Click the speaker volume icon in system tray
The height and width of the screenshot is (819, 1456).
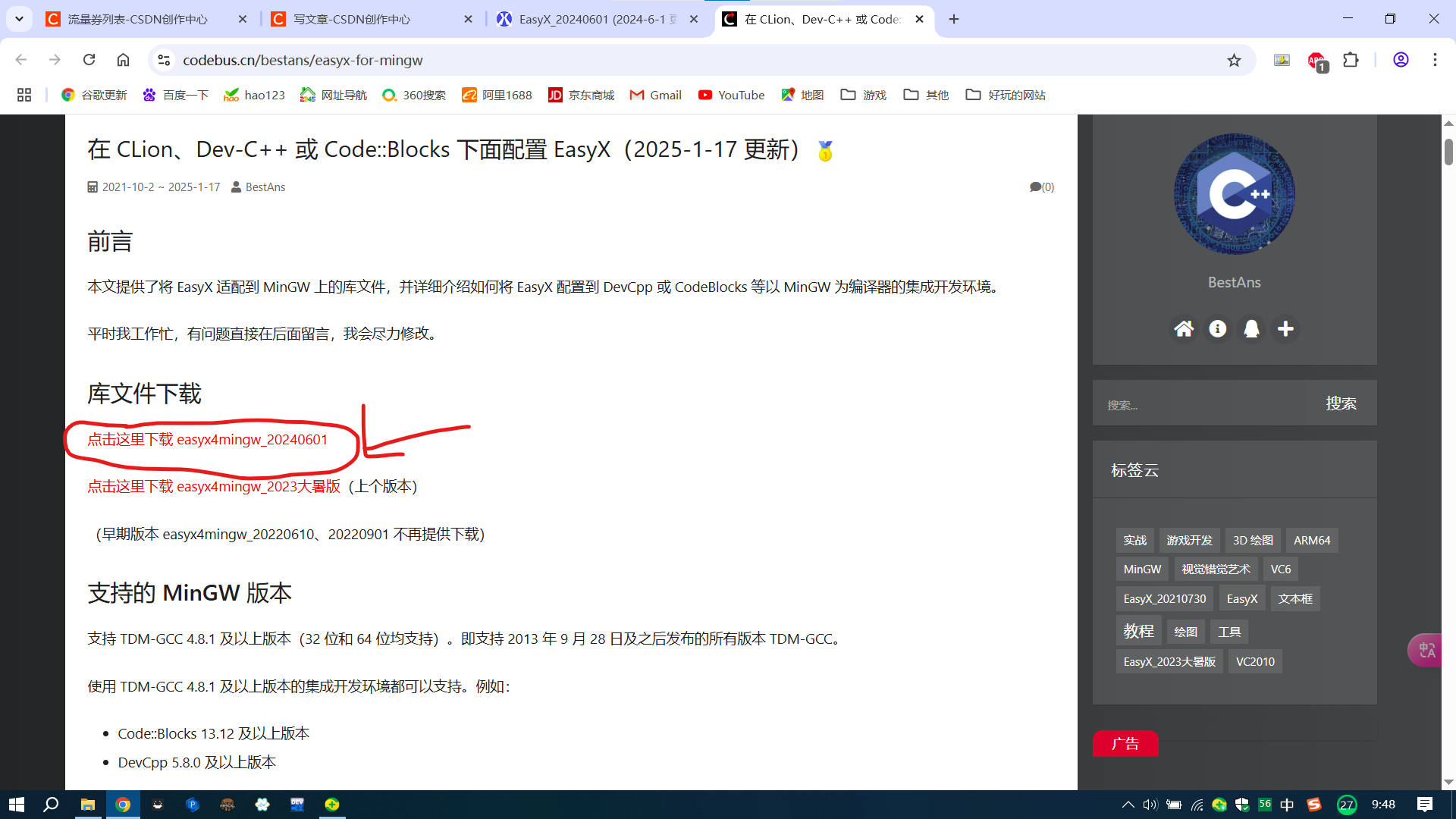(x=1150, y=804)
